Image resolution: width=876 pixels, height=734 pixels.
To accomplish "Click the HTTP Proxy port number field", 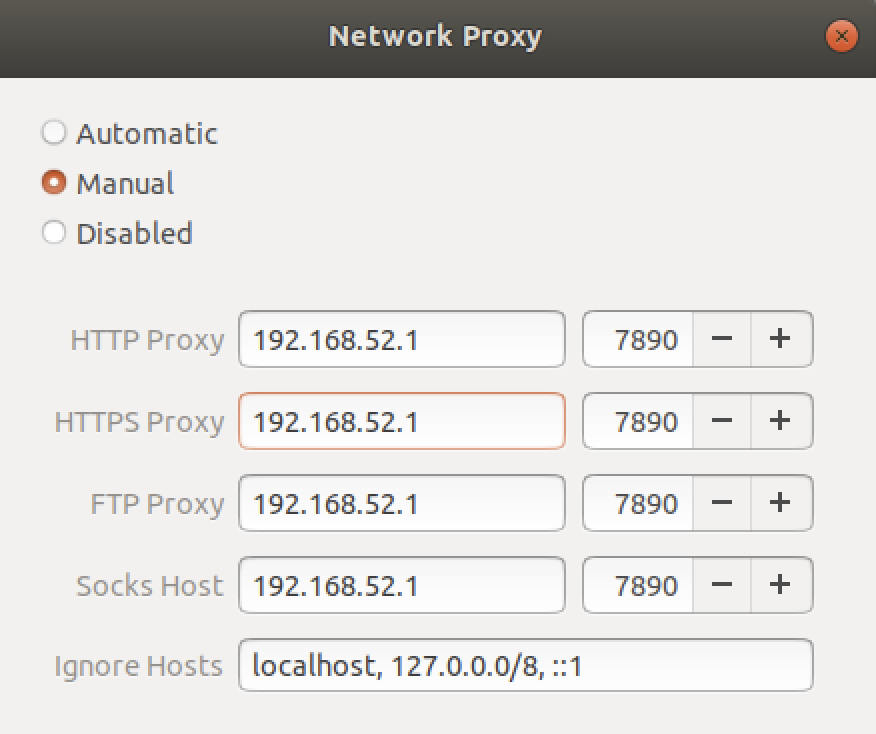I will pos(637,339).
